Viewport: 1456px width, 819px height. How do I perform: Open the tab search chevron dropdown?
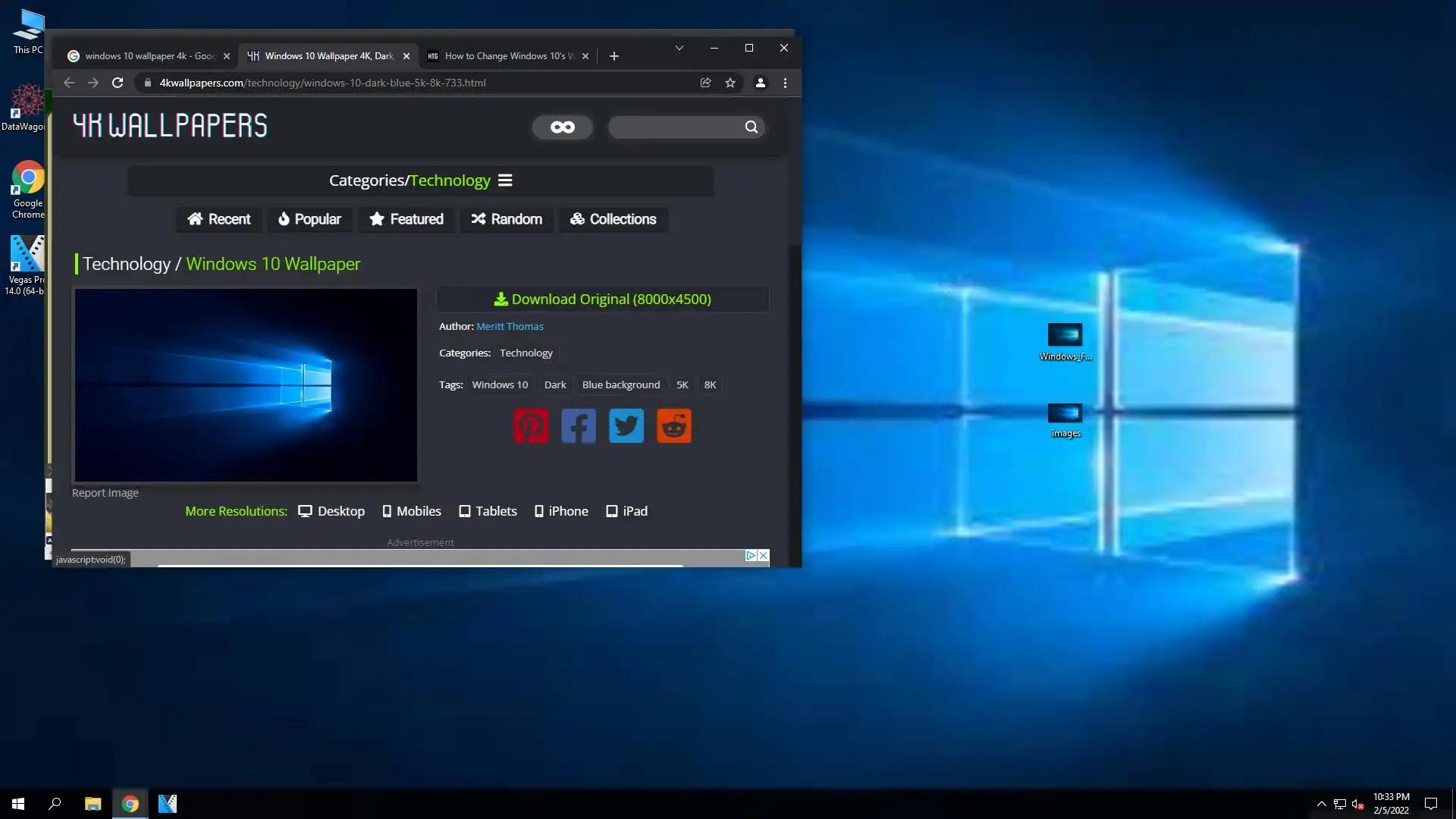(x=679, y=48)
